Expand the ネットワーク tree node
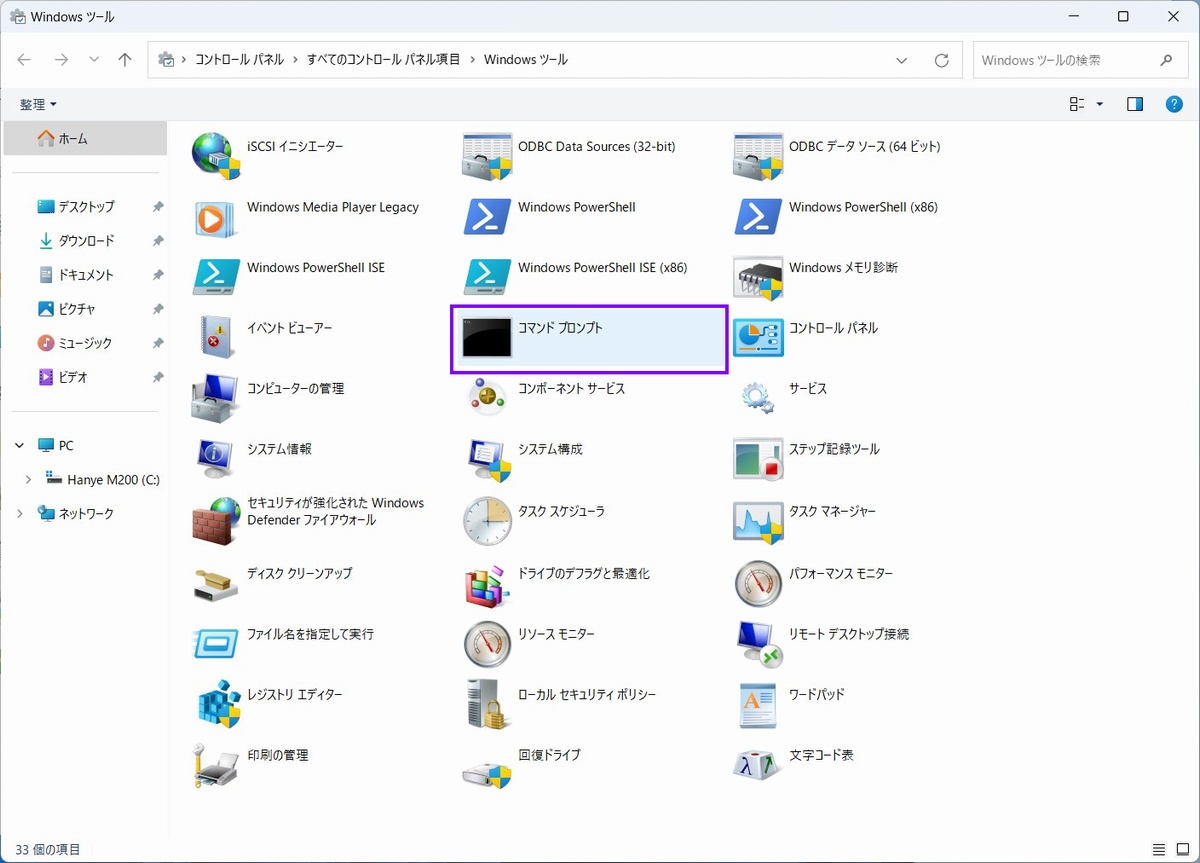Screen dimensions: 1200x863 click(x=20, y=513)
